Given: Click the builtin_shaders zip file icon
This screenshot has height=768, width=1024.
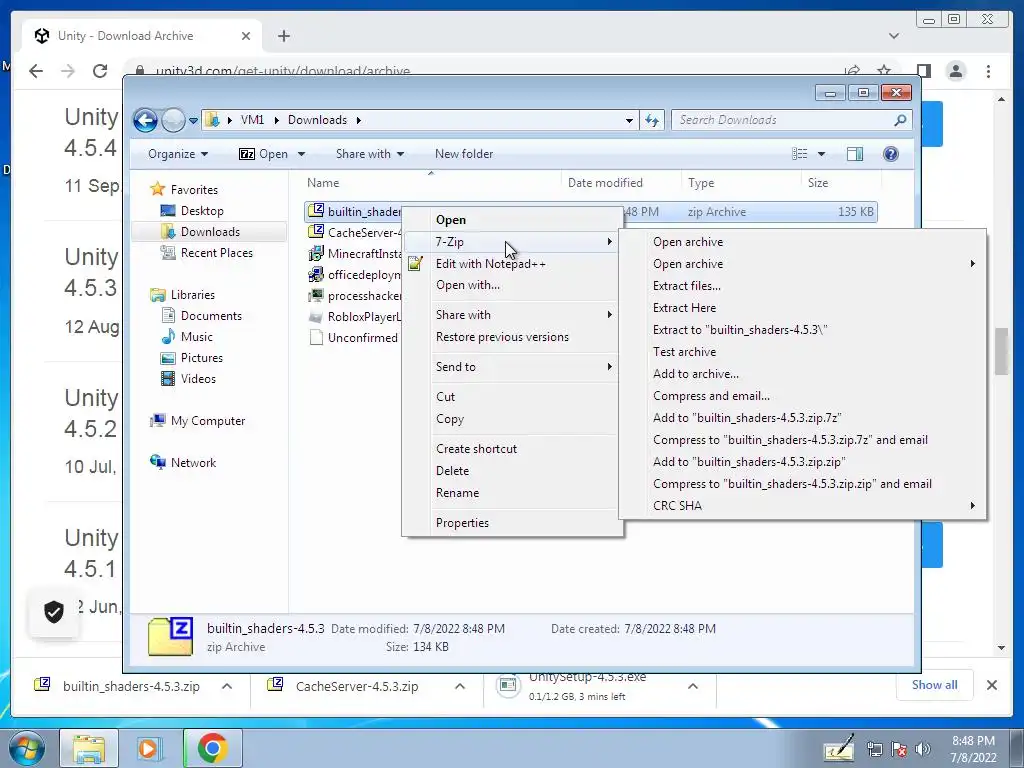Looking at the screenshot, I should [316, 210].
